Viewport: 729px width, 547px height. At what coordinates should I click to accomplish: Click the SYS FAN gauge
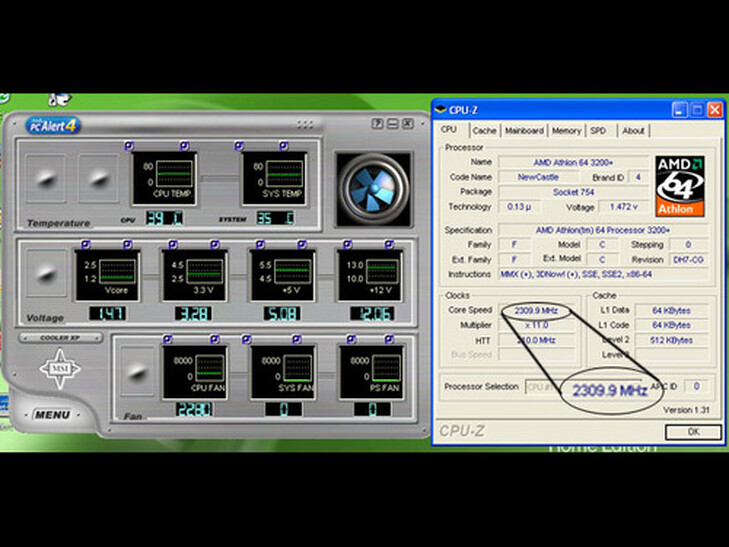283,373
